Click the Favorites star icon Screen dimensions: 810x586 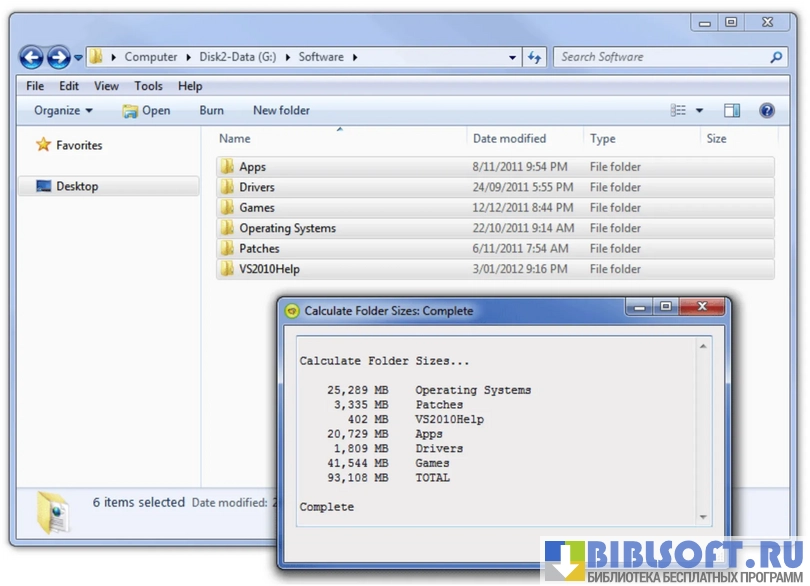coord(43,145)
